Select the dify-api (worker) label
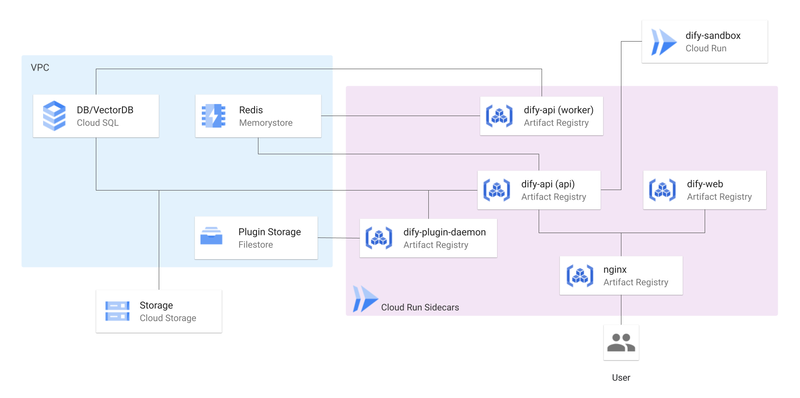 [x=558, y=110]
